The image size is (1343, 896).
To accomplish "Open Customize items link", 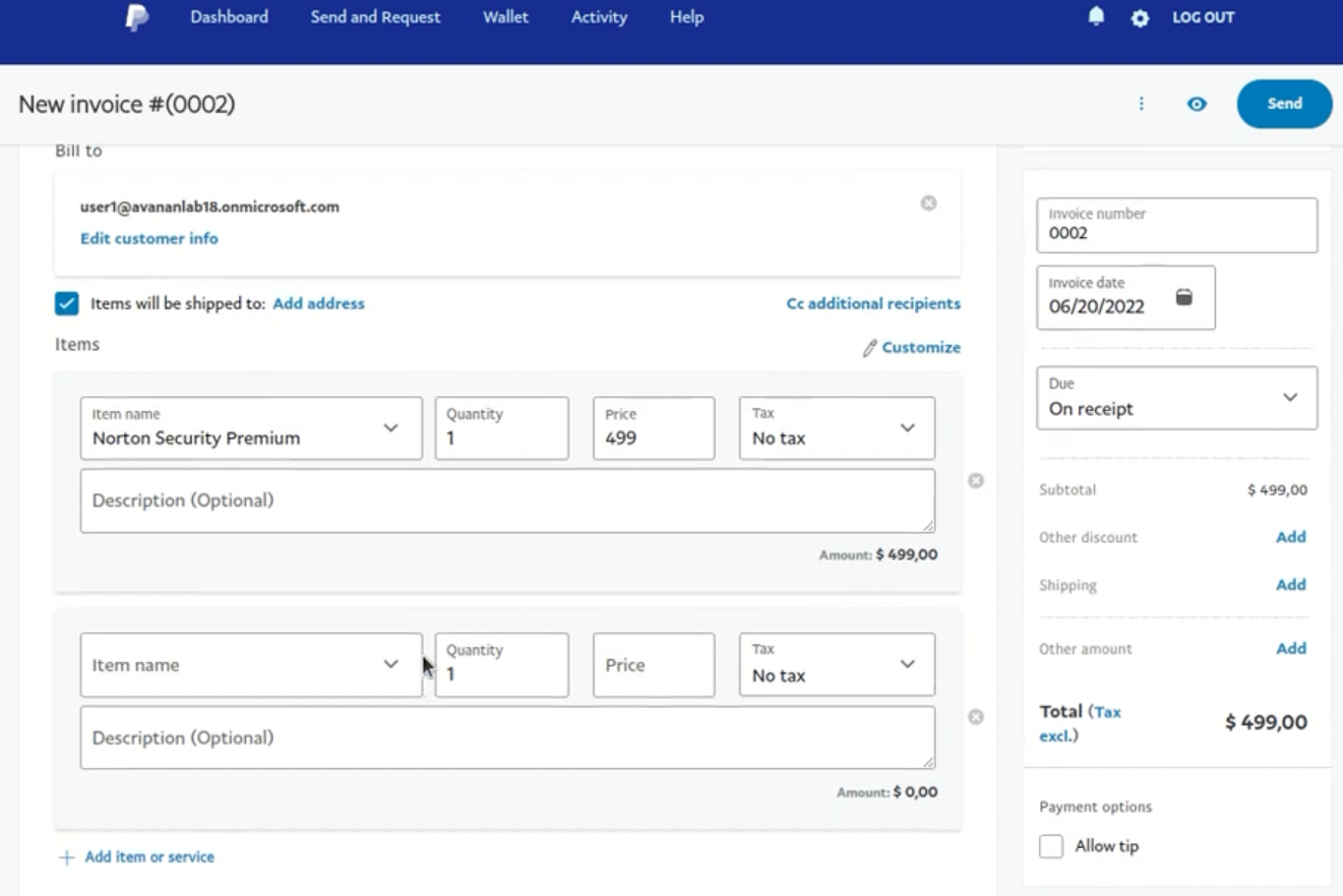I will [x=921, y=347].
